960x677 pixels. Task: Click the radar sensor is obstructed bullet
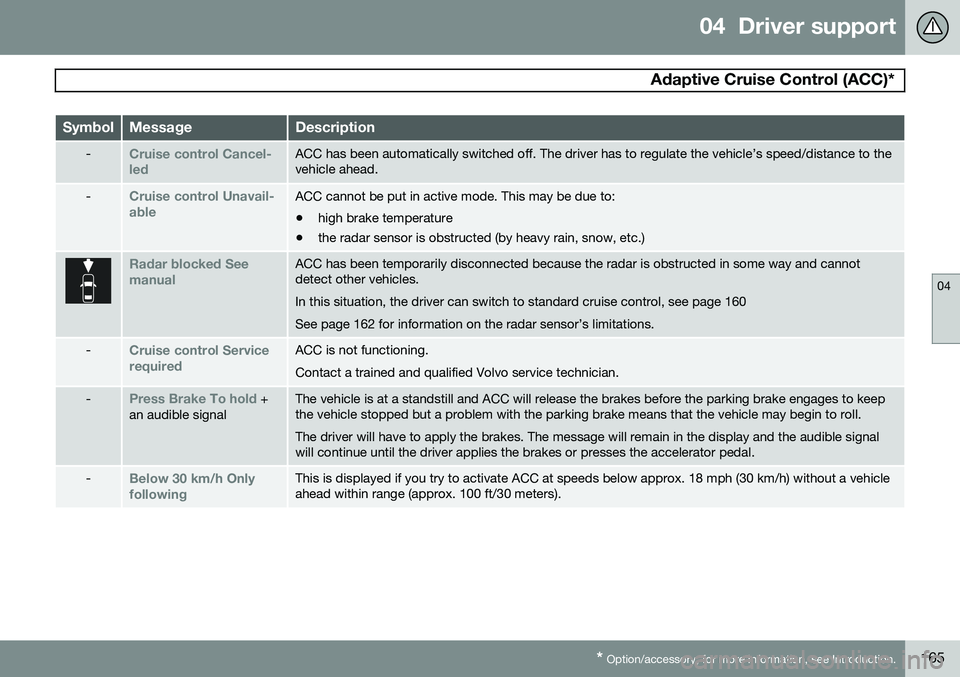tap(480, 238)
